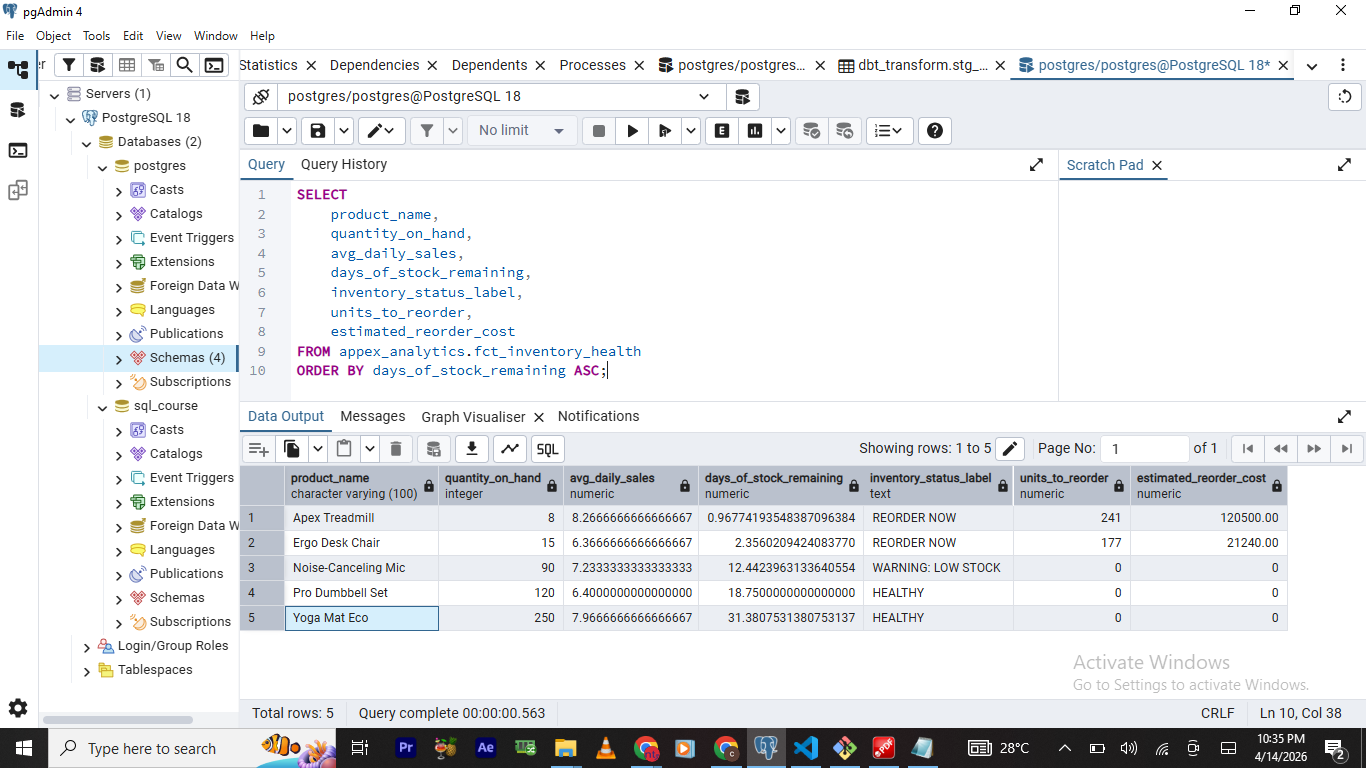
Task: Open the Object menu
Action: click(53, 35)
